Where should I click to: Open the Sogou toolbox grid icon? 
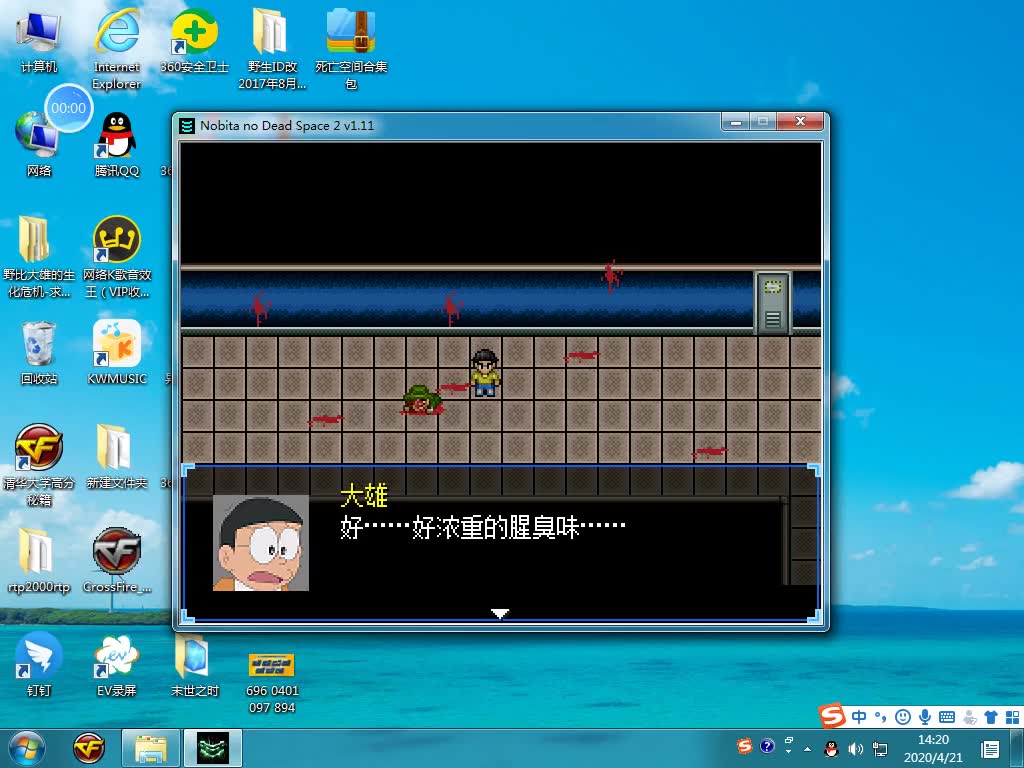pyautogui.click(x=1013, y=717)
